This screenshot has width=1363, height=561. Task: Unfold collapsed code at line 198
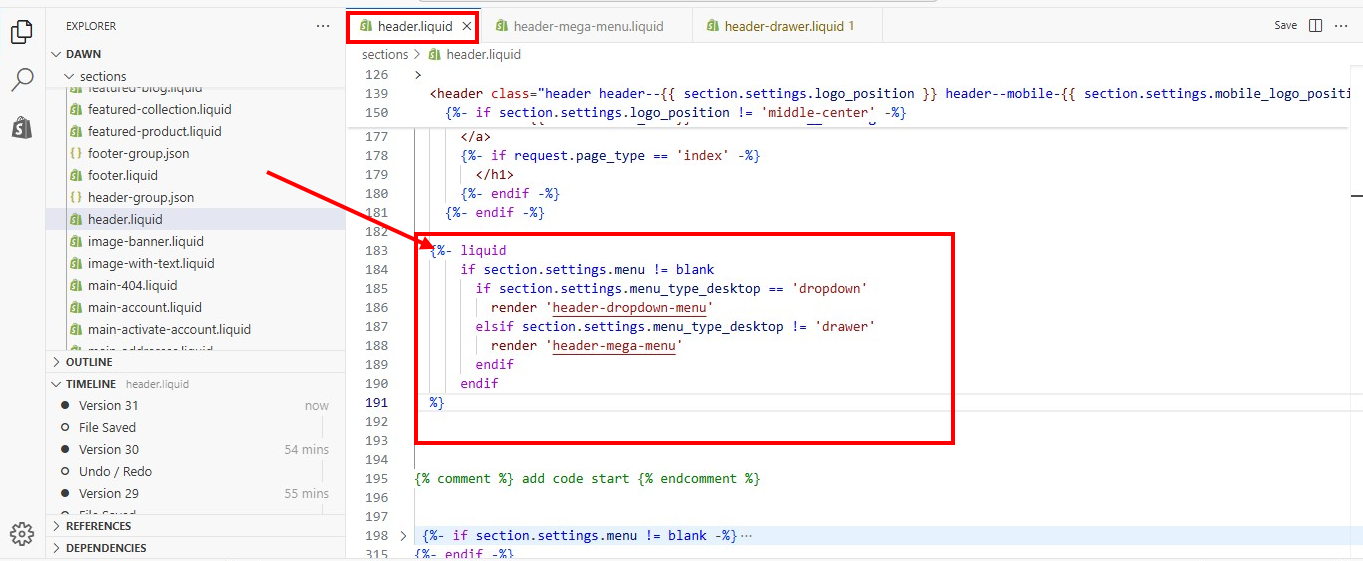pos(403,536)
